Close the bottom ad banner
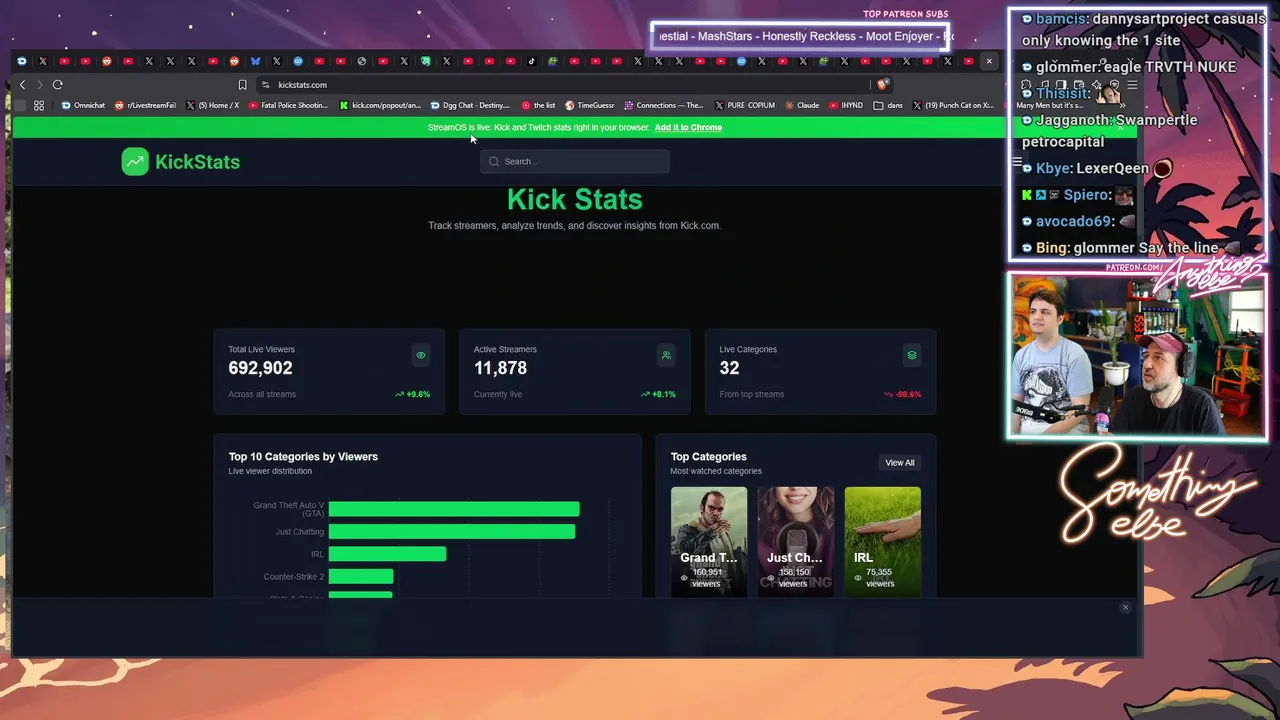Viewport: 1280px width, 720px height. (1125, 607)
